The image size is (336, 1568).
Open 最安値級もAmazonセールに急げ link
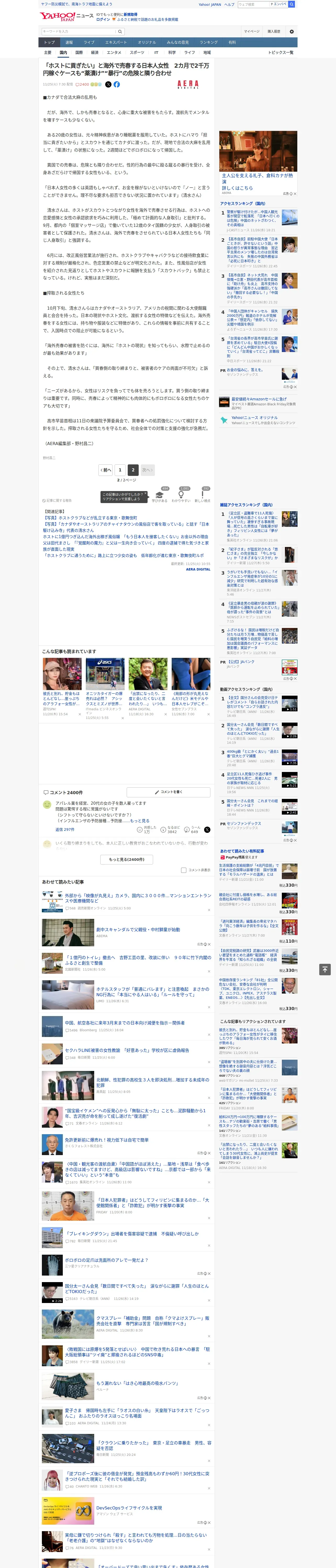click(259, 399)
